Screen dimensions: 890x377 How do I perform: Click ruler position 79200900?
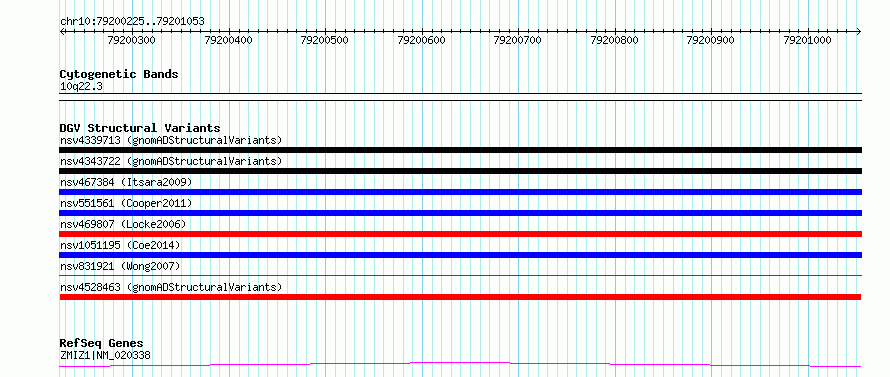pos(711,40)
